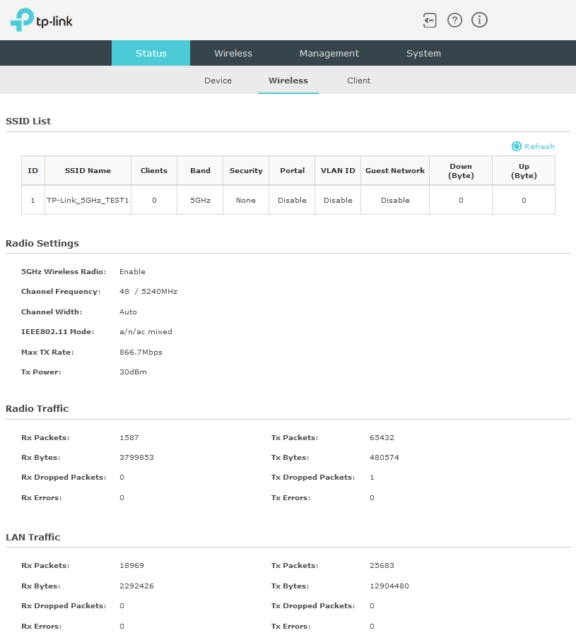The width and height of the screenshot is (576, 640).
Task: Click the Clients column header
Action: click(x=154, y=171)
